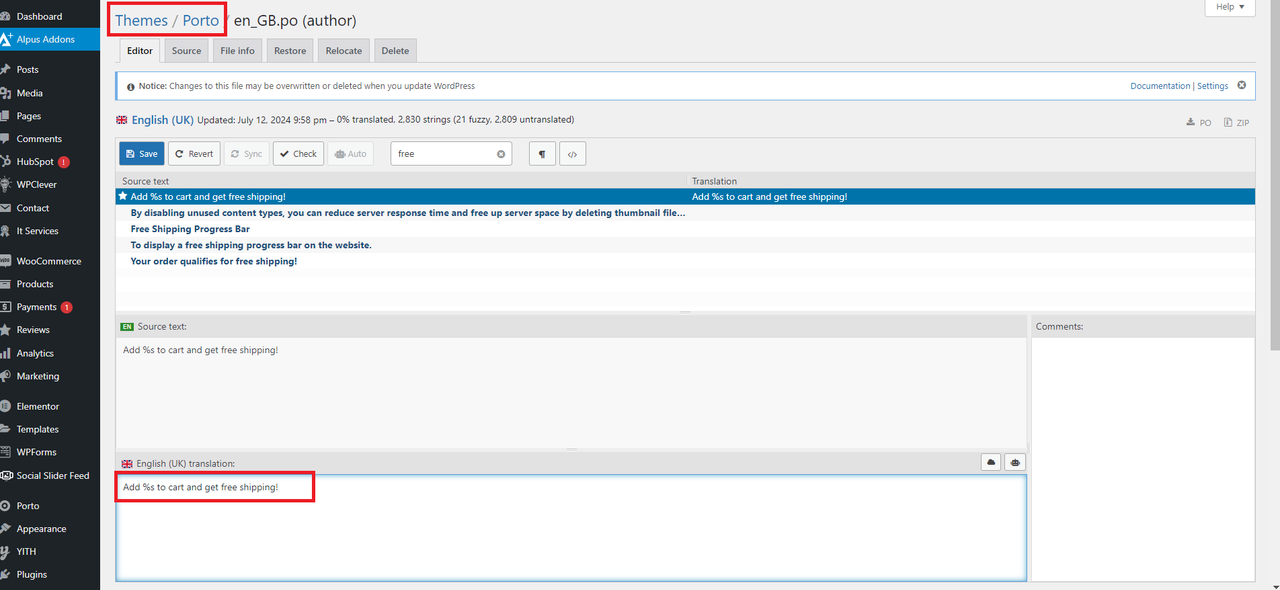The height and width of the screenshot is (590, 1280).
Task: Open the File info tab
Action: pyautogui.click(x=237, y=51)
